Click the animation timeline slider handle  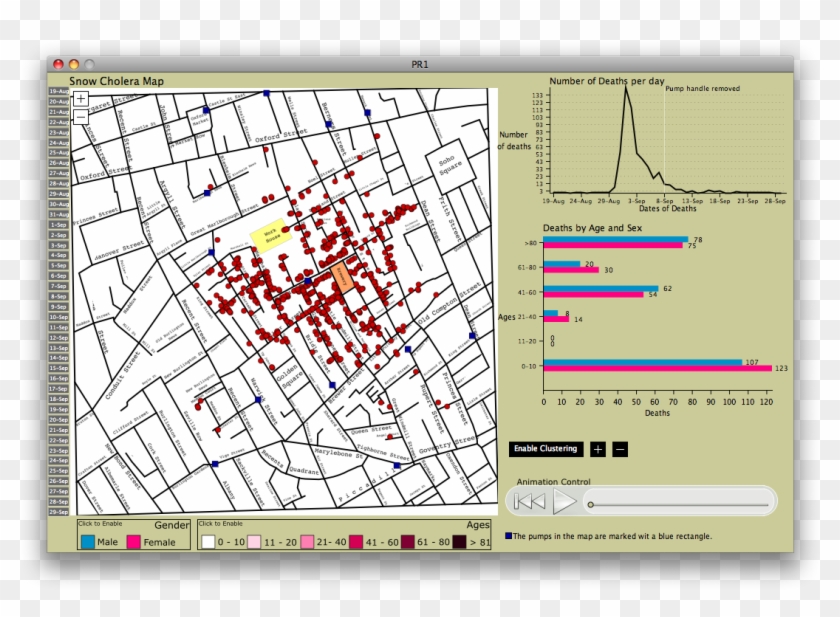click(x=591, y=504)
